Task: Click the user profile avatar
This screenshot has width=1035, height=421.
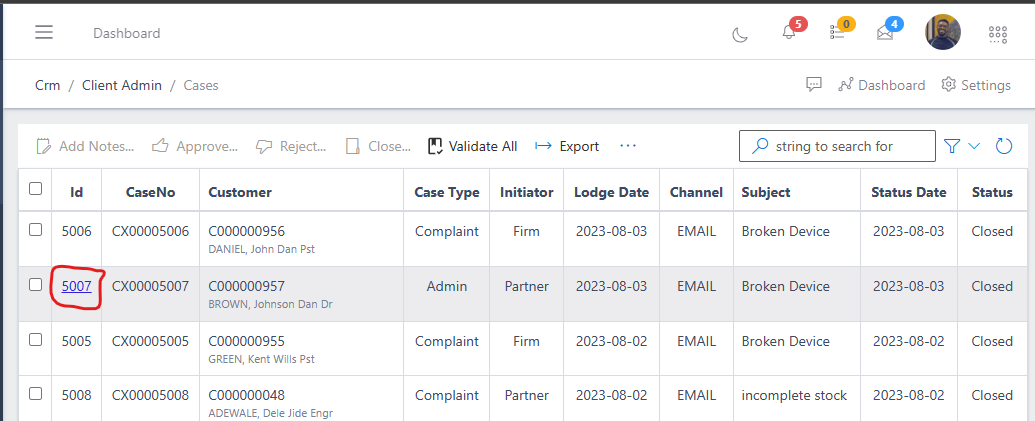Action: (x=942, y=32)
